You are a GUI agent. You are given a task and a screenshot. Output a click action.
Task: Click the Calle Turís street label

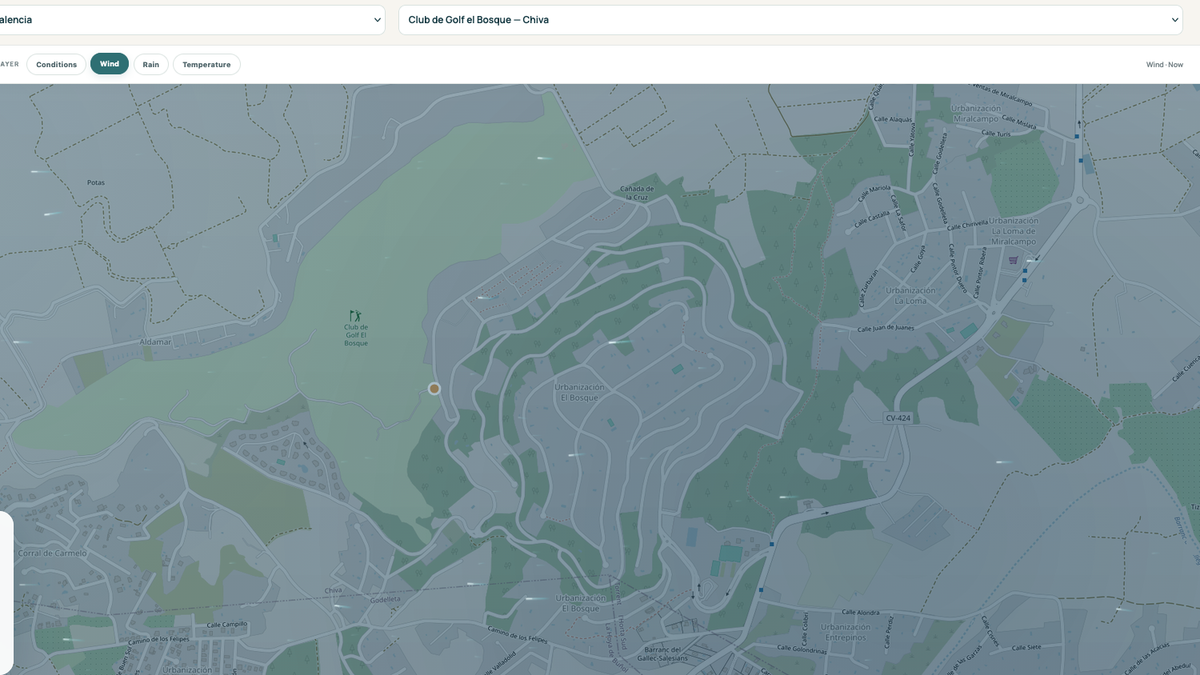(994, 132)
